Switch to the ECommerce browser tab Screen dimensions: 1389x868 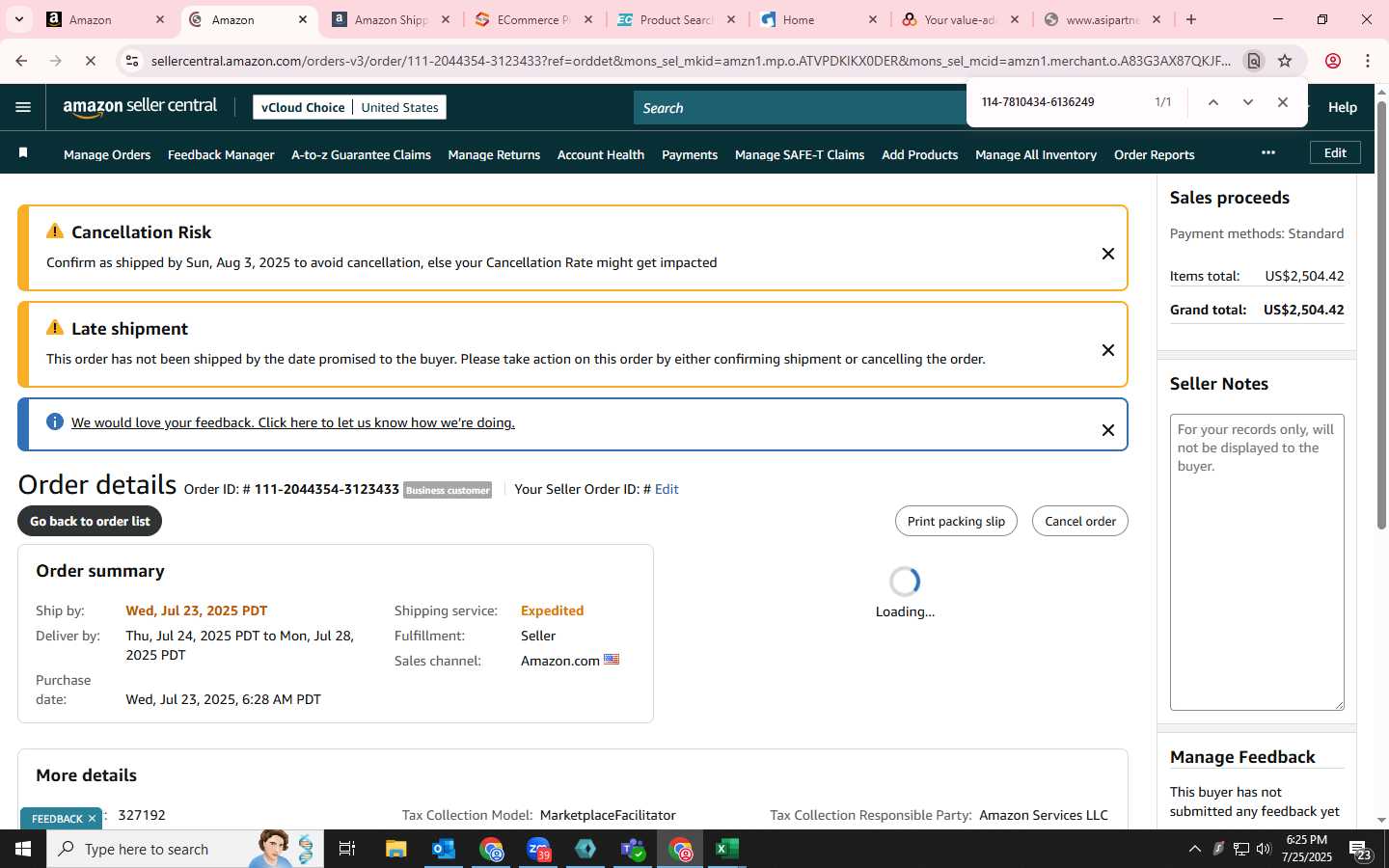[x=532, y=19]
